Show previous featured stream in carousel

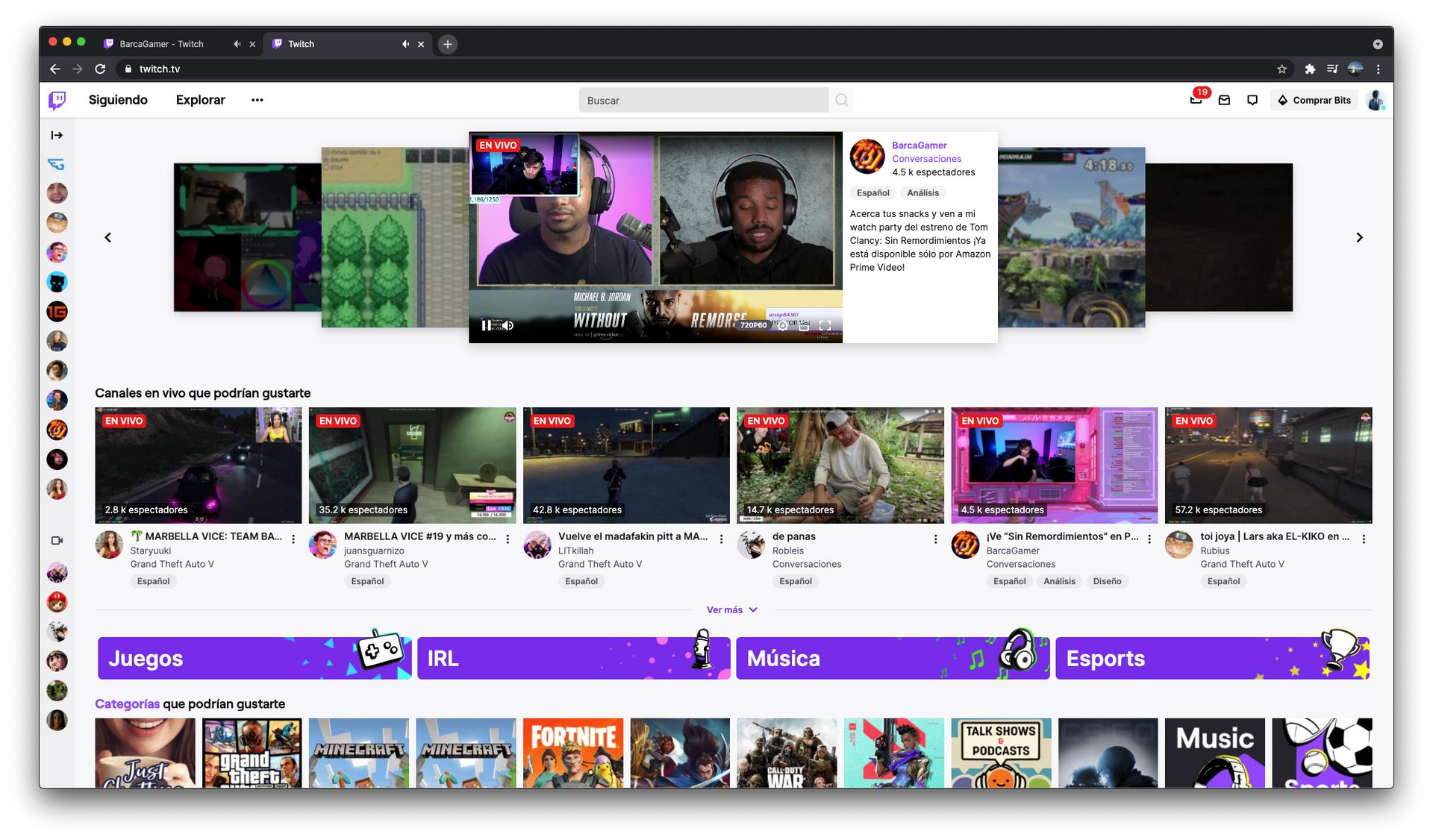pyautogui.click(x=108, y=237)
